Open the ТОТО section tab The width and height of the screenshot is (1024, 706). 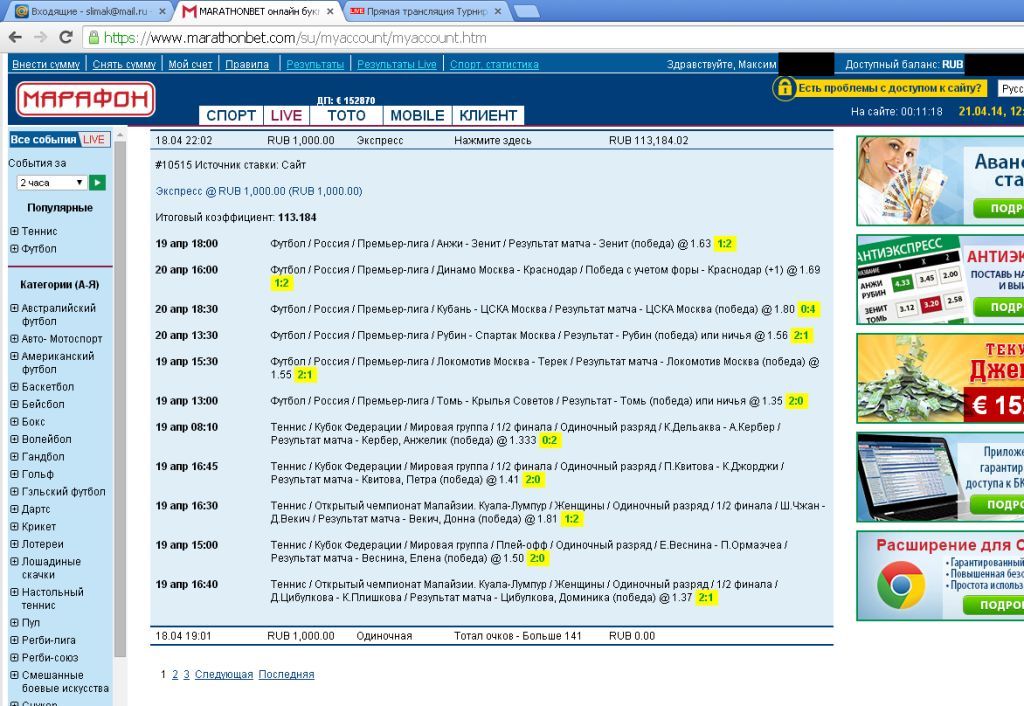coord(346,116)
